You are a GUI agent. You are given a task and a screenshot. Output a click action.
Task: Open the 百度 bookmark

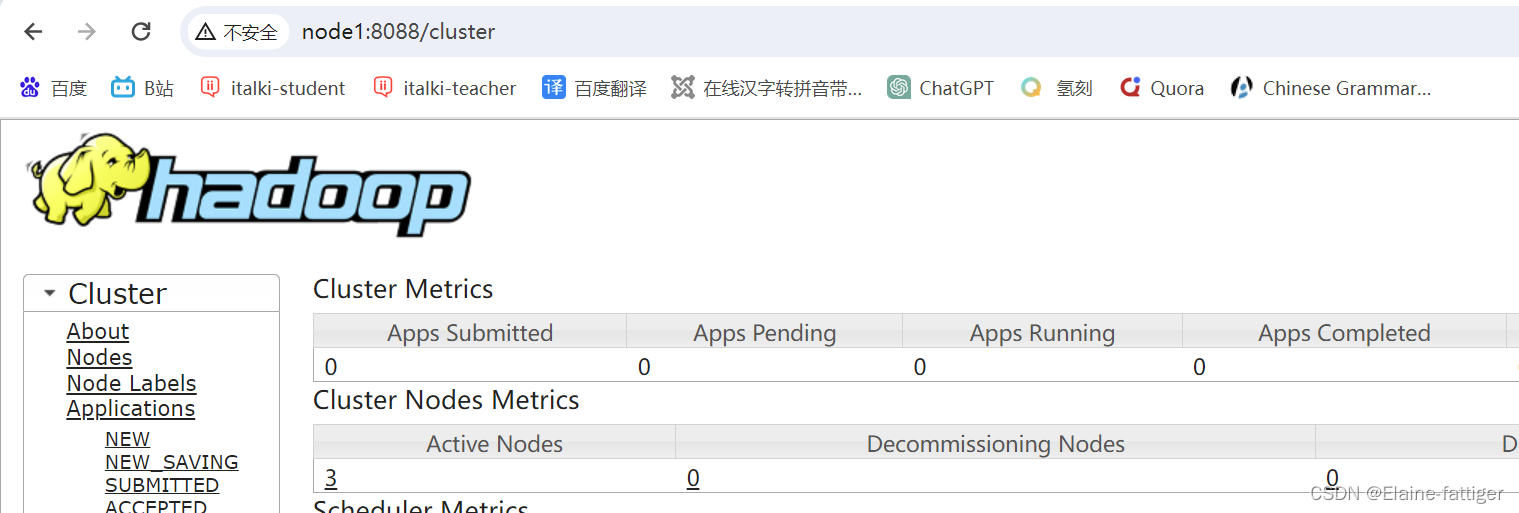point(53,88)
